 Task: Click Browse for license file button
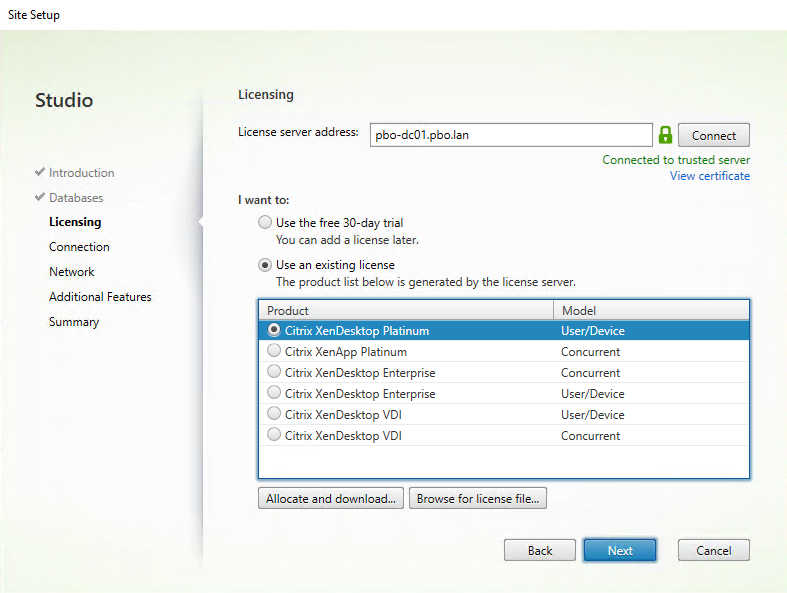pyautogui.click(x=477, y=498)
